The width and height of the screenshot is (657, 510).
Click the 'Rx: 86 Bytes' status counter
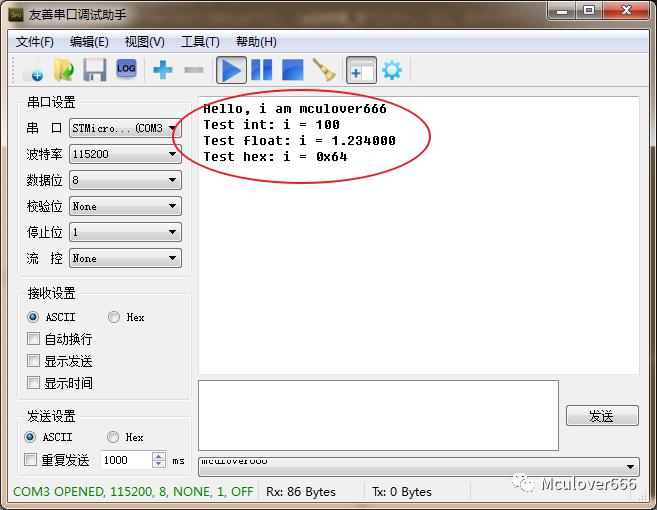301,492
